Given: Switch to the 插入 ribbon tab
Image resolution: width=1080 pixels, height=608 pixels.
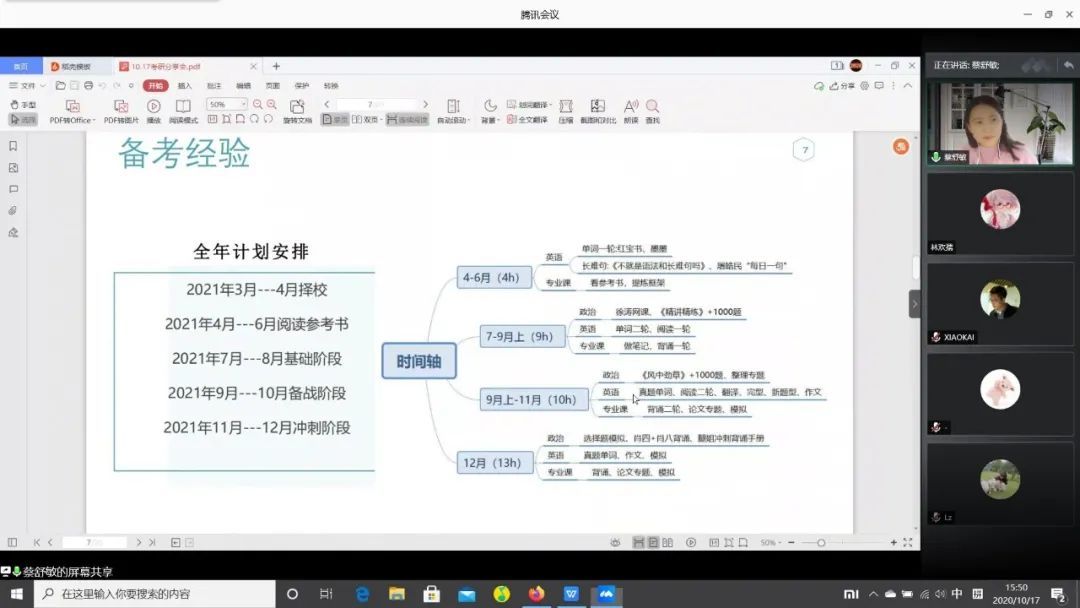Looking at the screenshot, I should (185, 86).
